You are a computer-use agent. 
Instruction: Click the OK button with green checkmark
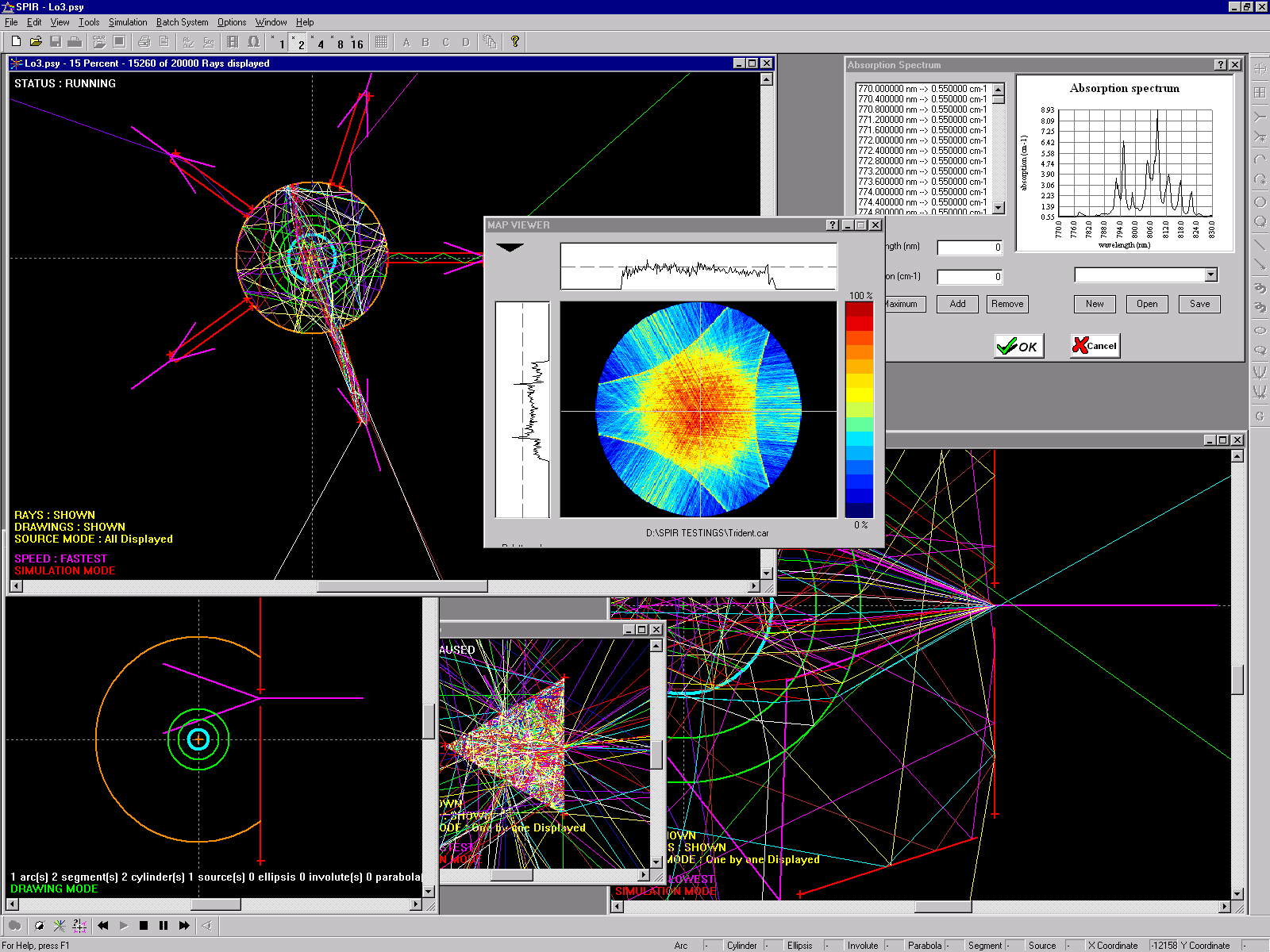[1018, 346]
